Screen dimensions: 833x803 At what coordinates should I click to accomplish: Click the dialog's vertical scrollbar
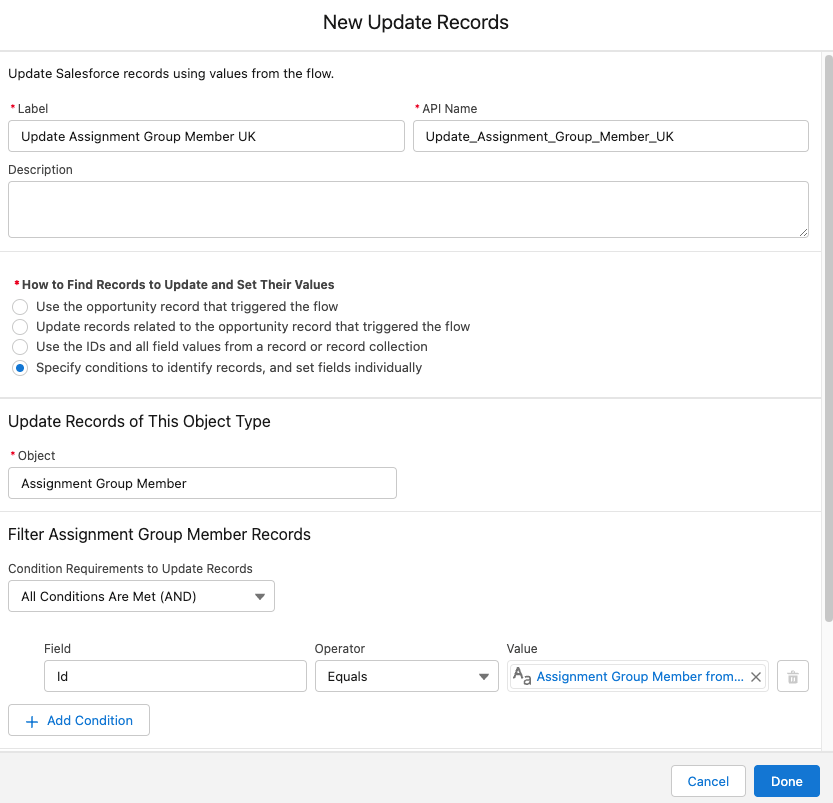pos(826,340)
